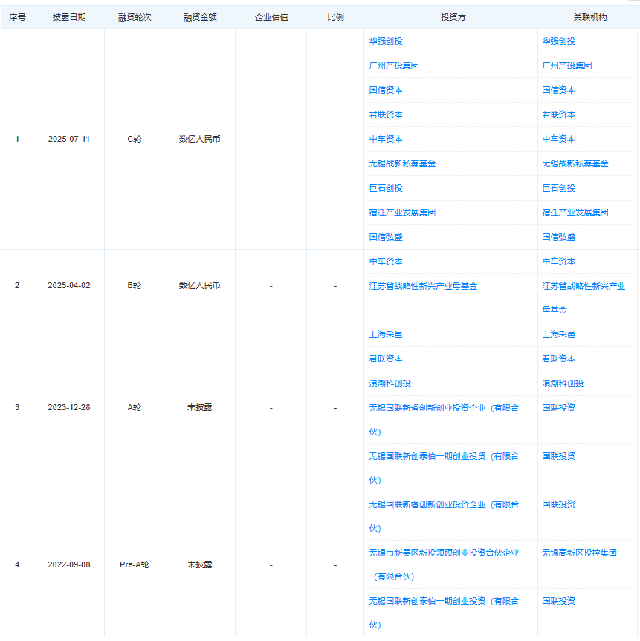Open 宿迁产业发展集团 investor link
640x641 pixels.
pos(402,213)
